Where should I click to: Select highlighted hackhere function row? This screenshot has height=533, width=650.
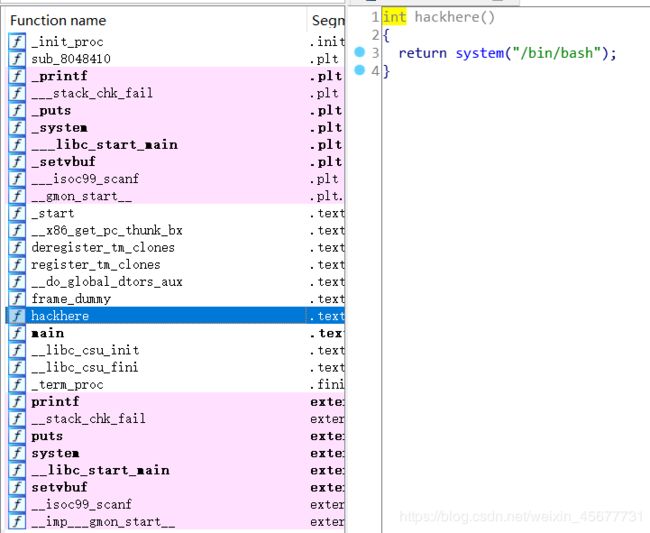click(x=176, y=316)
